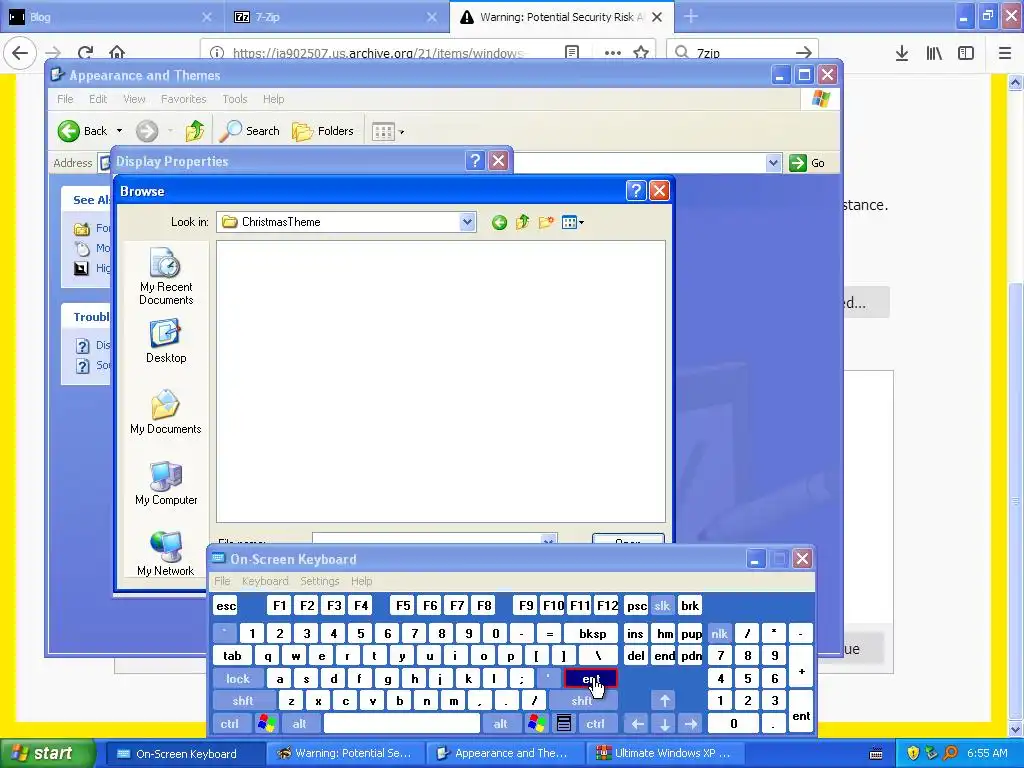1024x768 pixels.
Task: Toggle slk scroll lock key
Action: click(x=662, y=606)
